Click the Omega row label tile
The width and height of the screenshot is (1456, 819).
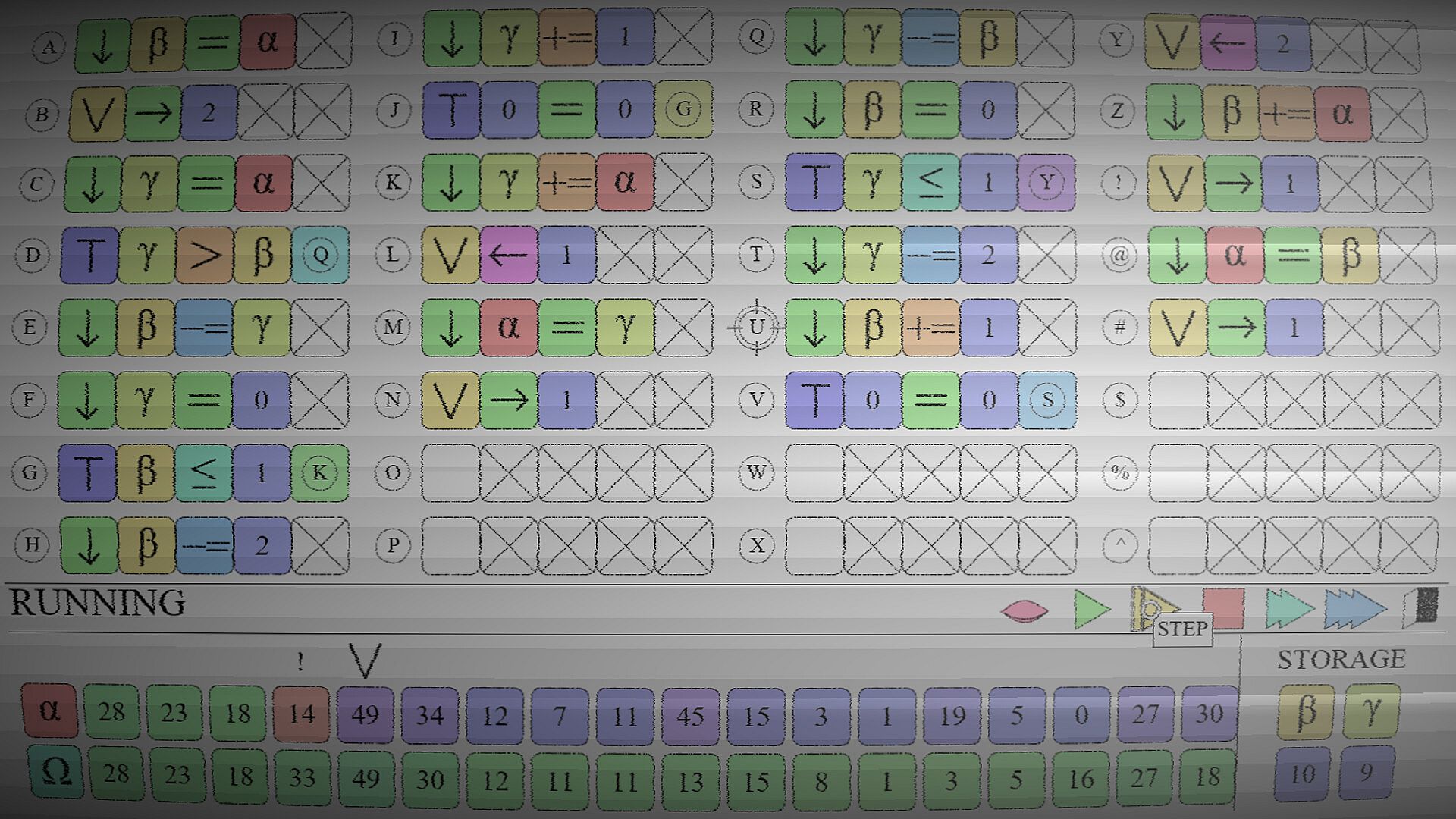pyautogui.click(x=55, y=773)
